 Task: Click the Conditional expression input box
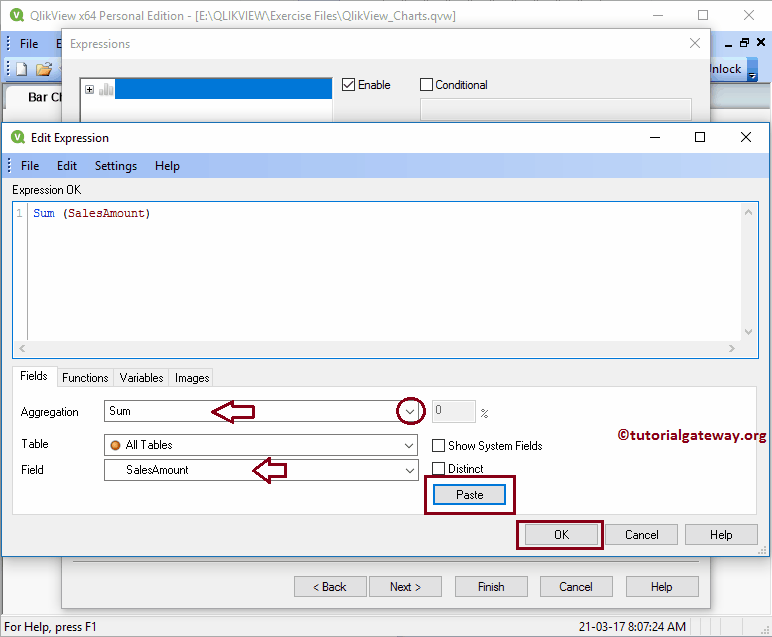(x=555, y=109)
